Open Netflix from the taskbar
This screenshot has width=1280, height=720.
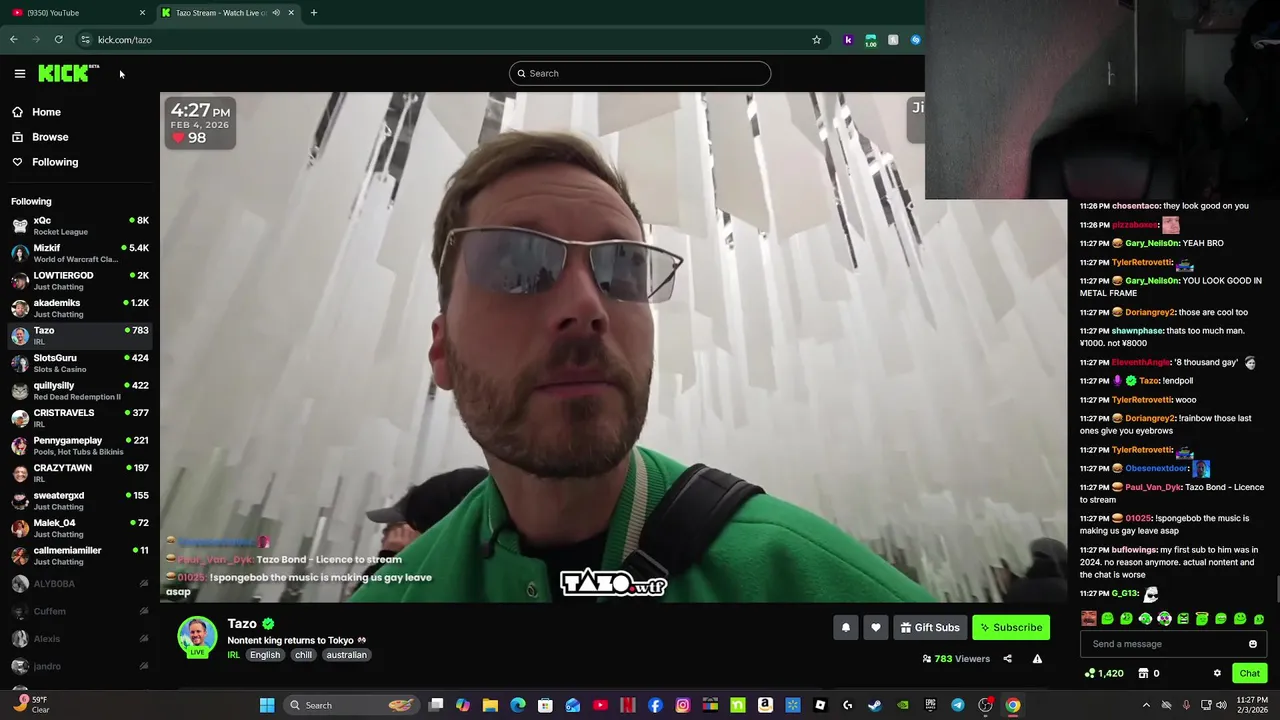(x=628, y=705)
